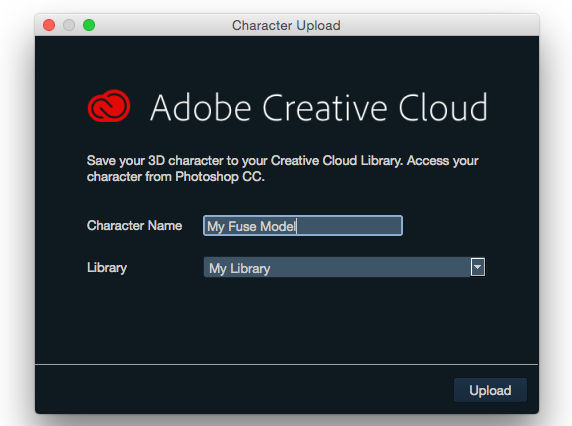Click the Character Upload title text
Screen dimensions: 572x426
[x=286, y=26]
